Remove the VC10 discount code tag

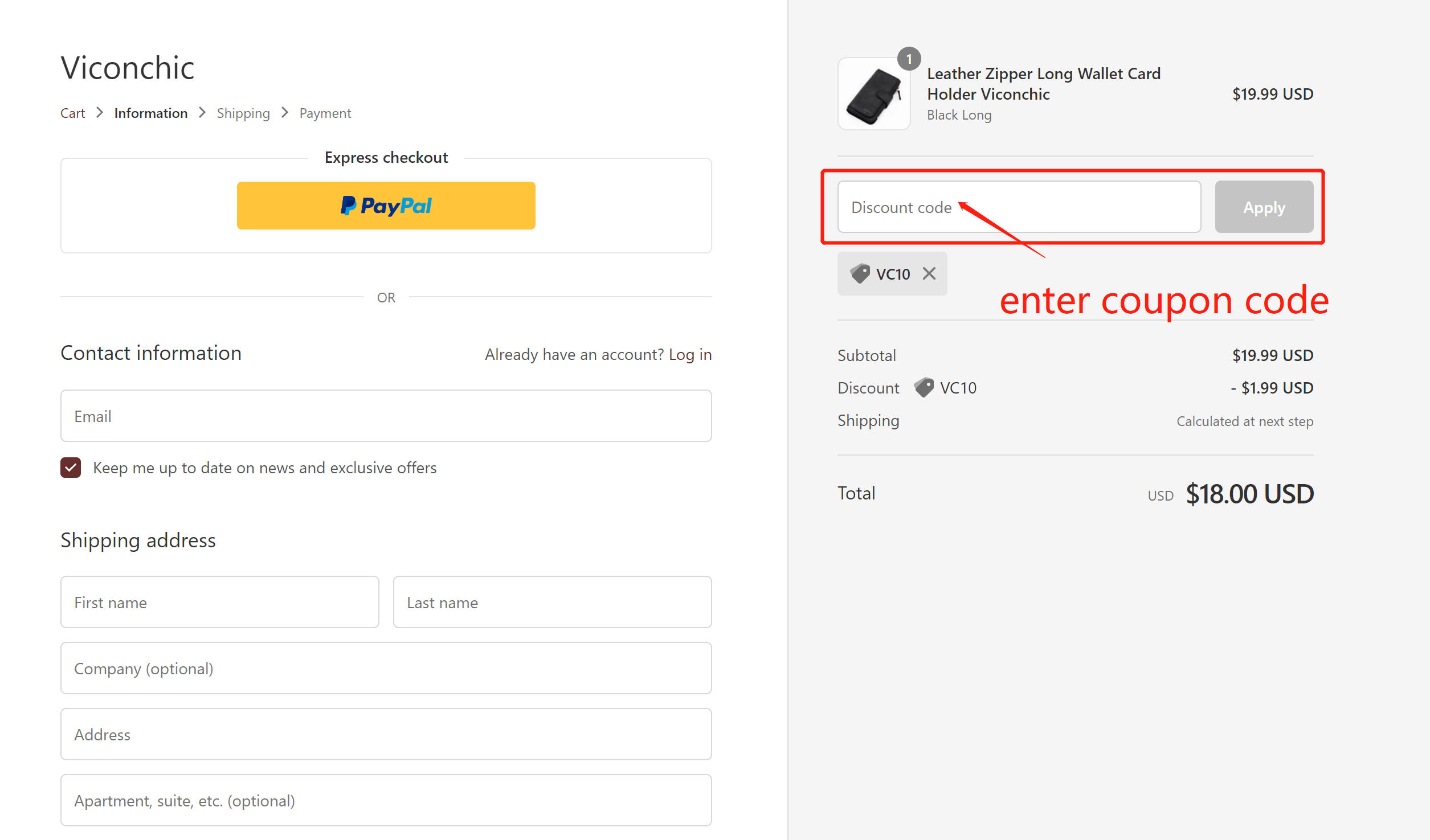(x=929, y=274)
